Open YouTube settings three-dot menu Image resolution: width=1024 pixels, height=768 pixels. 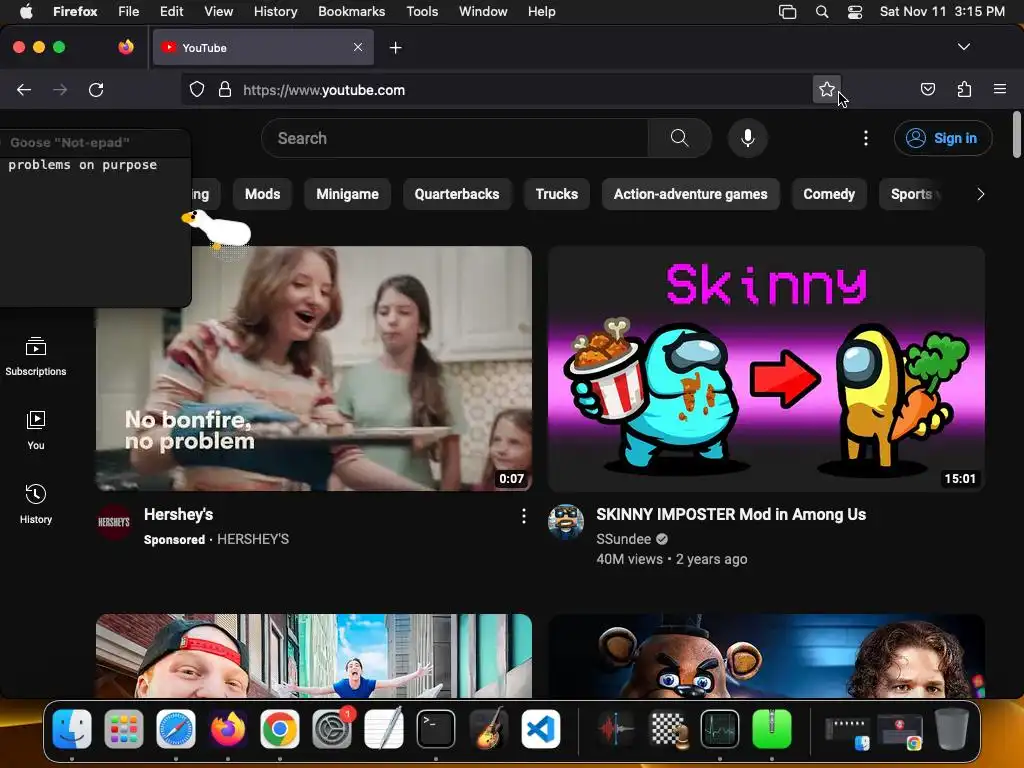[x=866, y=138]
